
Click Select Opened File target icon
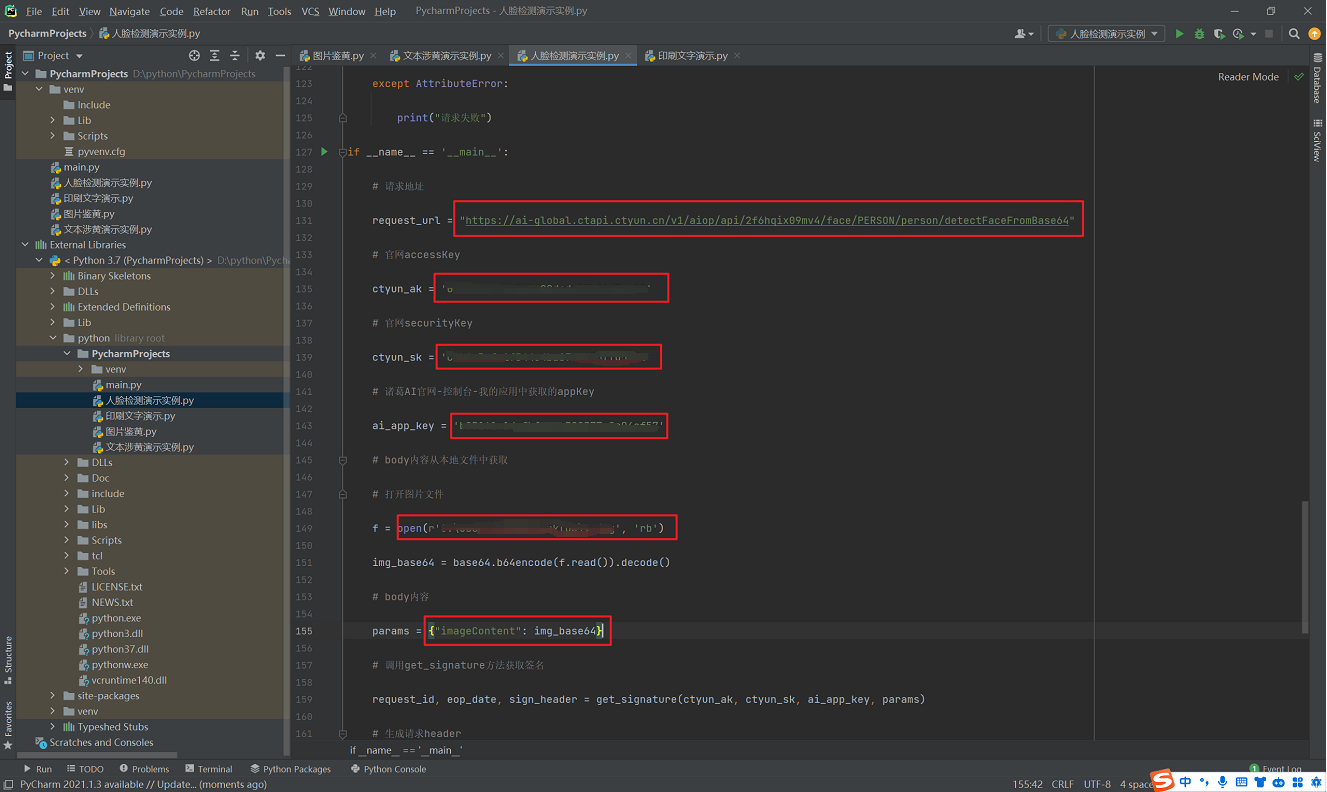[x=194, y=56]
